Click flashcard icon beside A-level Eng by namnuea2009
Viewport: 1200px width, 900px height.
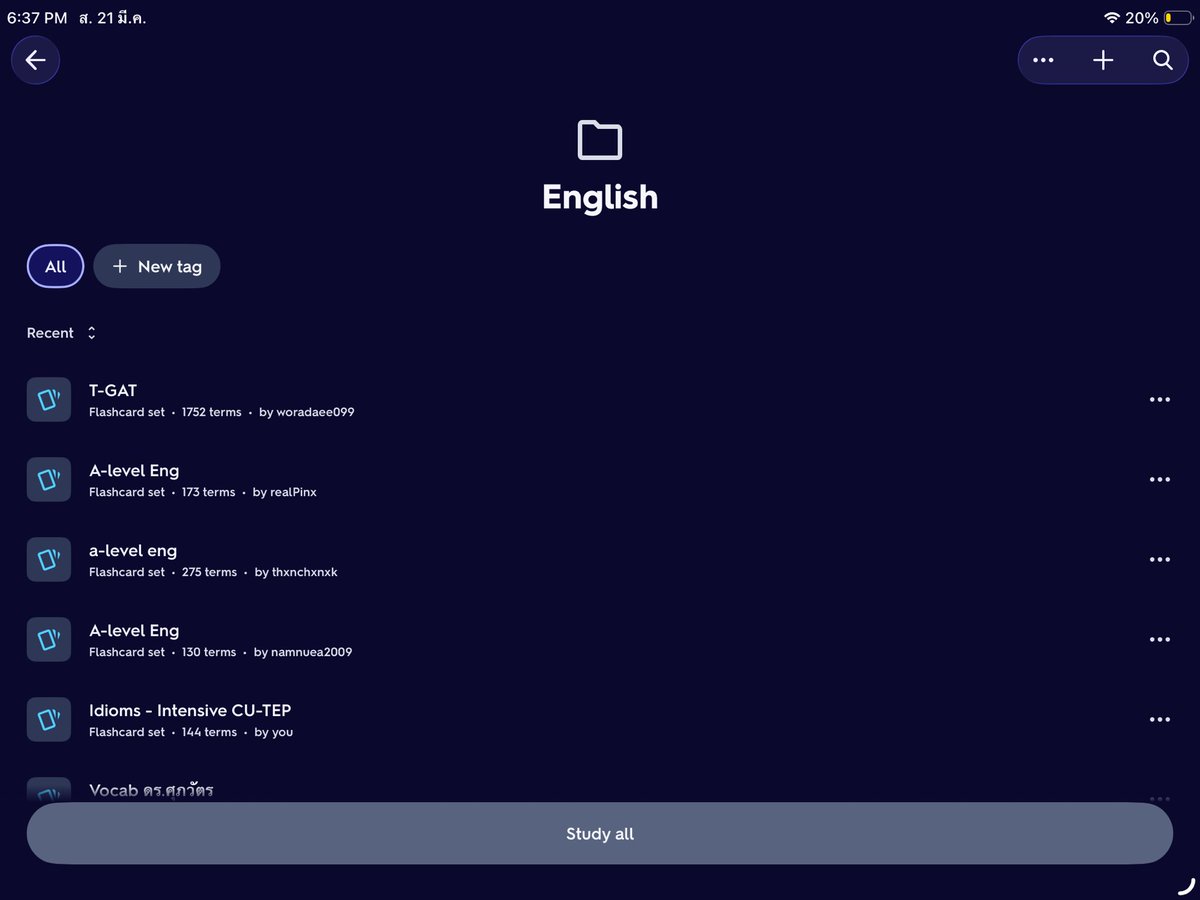[49, 640]
